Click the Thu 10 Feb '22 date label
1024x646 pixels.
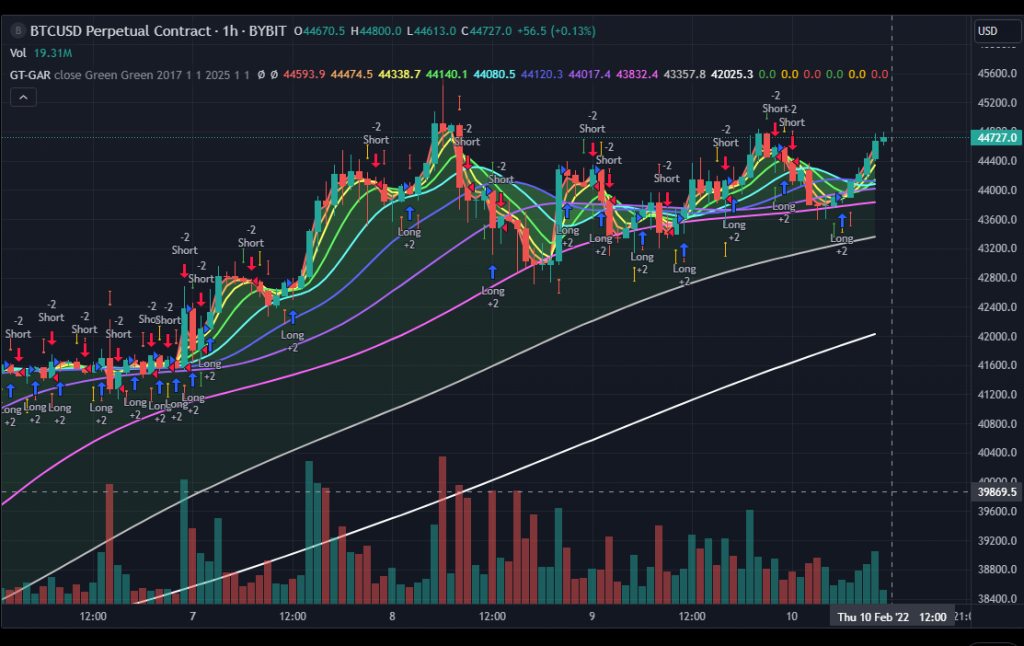[x=873, y=617]
